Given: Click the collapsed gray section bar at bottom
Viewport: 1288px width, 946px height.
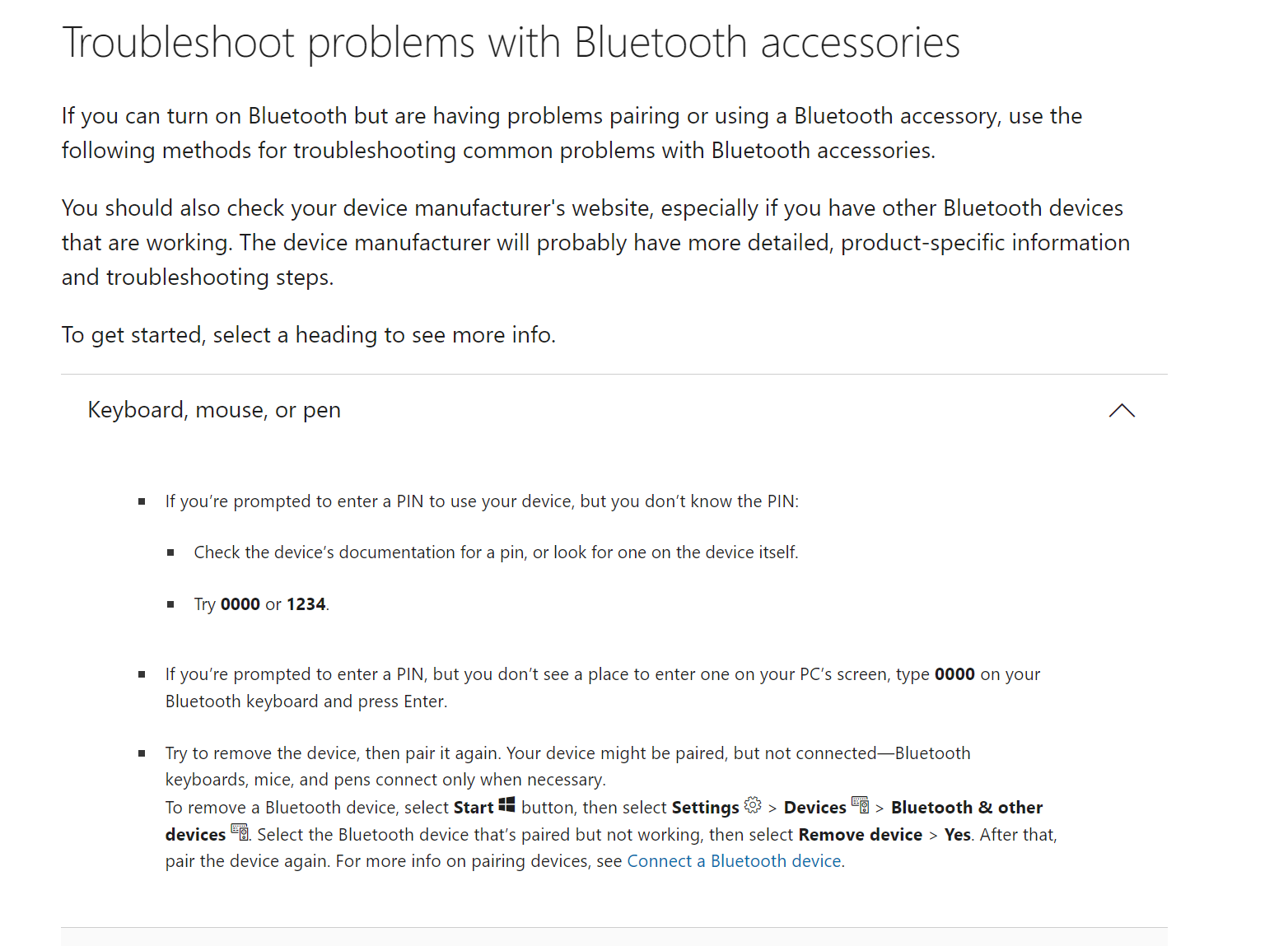Looking at the screenshot, I should [x=614, y=936].
